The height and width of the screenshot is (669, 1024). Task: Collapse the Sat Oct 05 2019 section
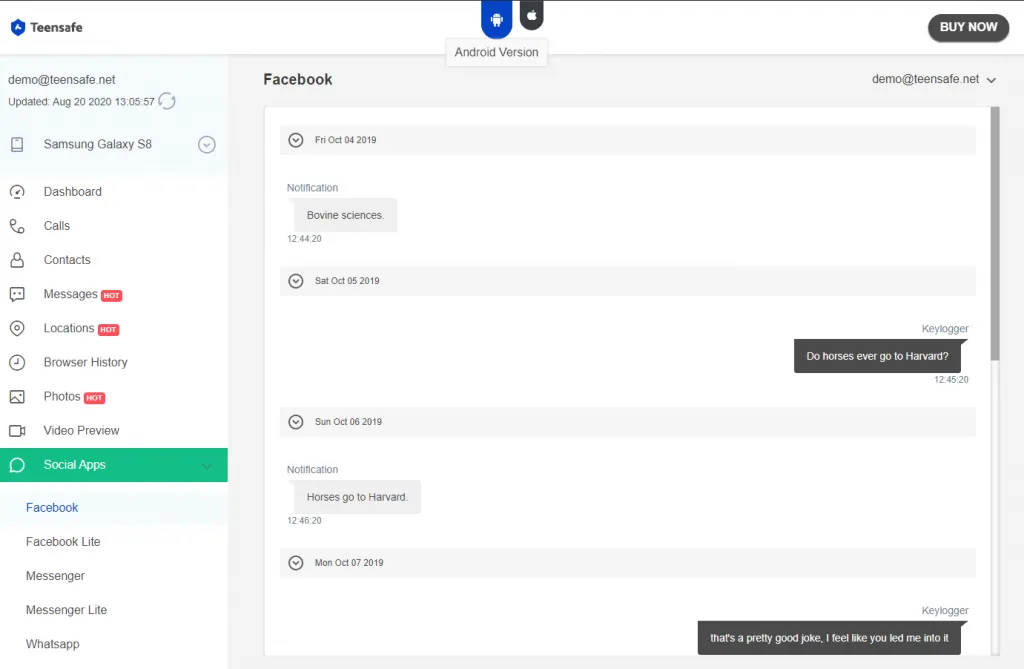coord(296,281)
